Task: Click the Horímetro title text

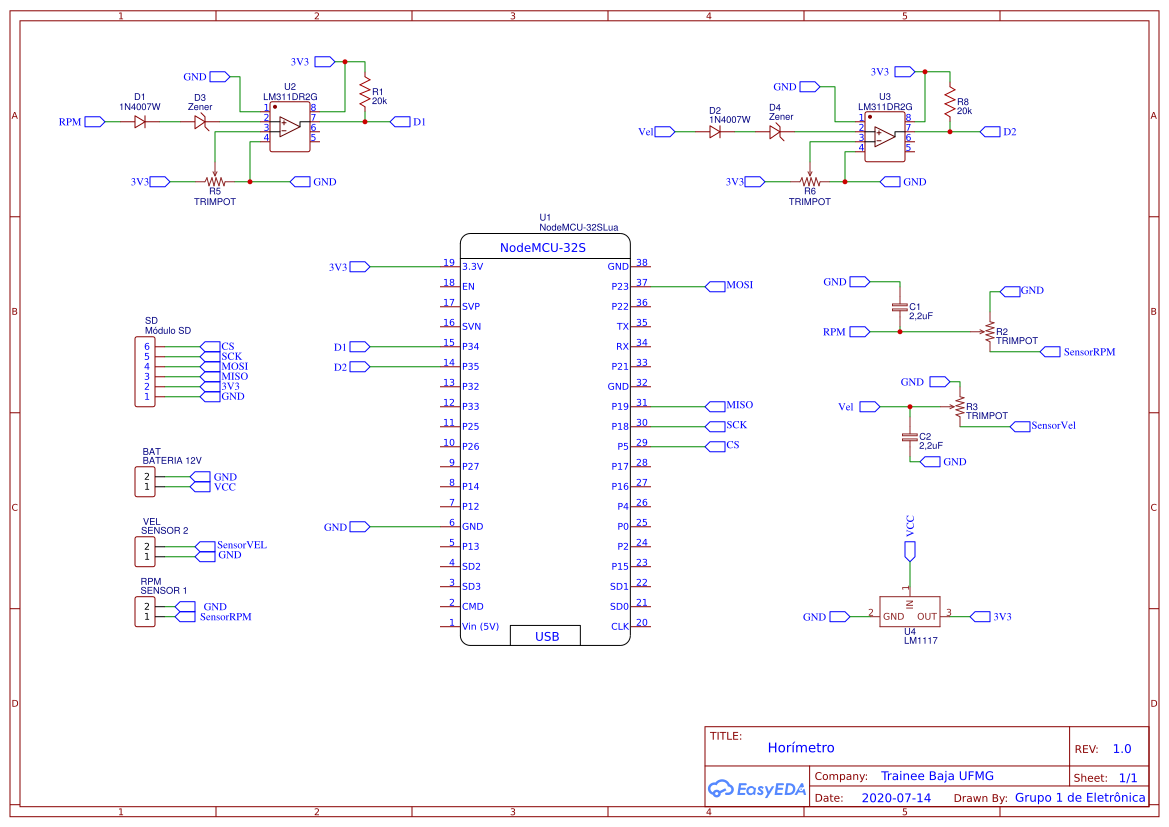Action: point(800,748)
